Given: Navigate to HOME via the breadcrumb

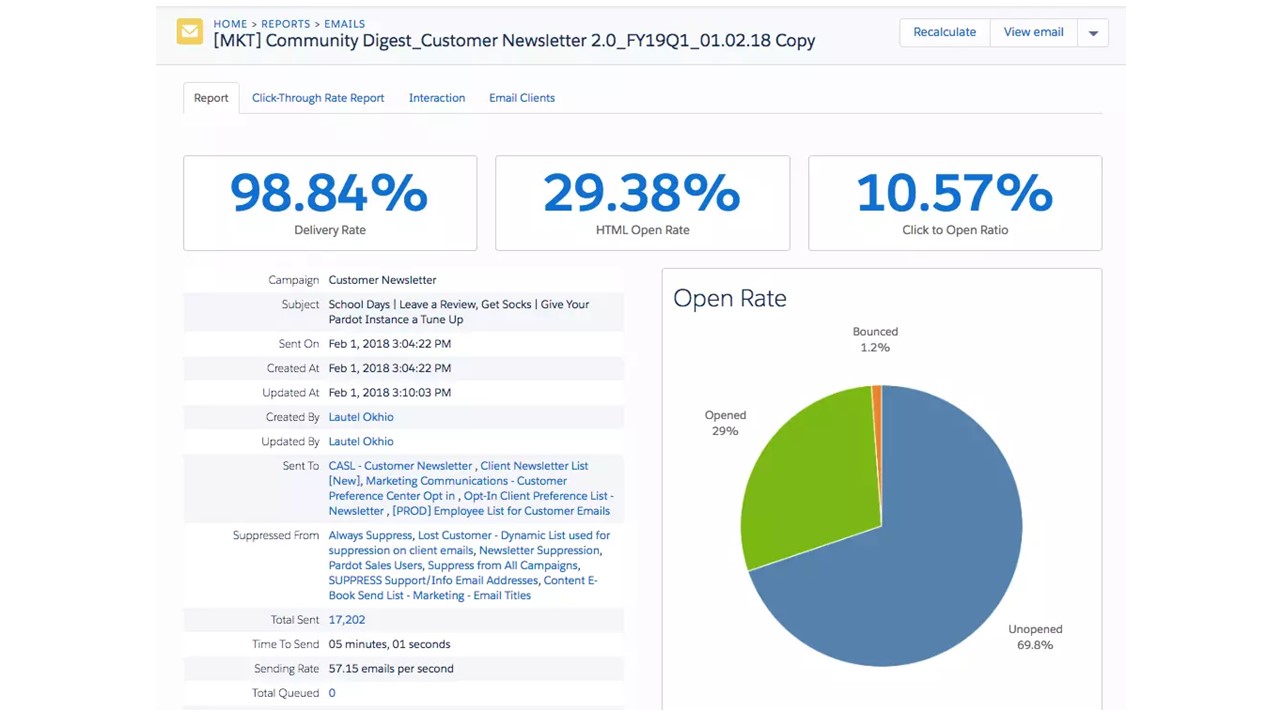Looking at the screenshot, I should point(230,23).
